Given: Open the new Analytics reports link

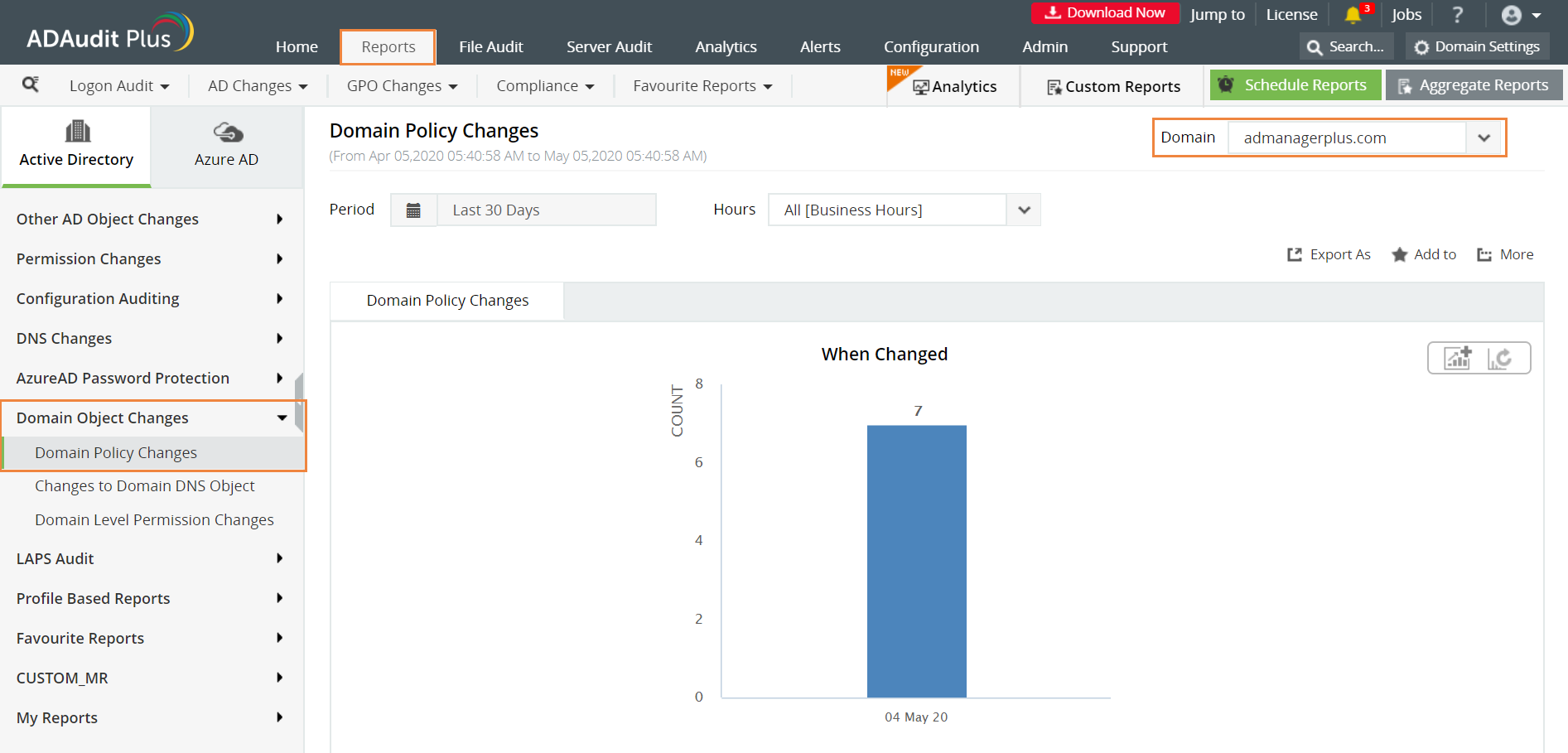Looking at the screenshot, I should (x=954, y=87).
